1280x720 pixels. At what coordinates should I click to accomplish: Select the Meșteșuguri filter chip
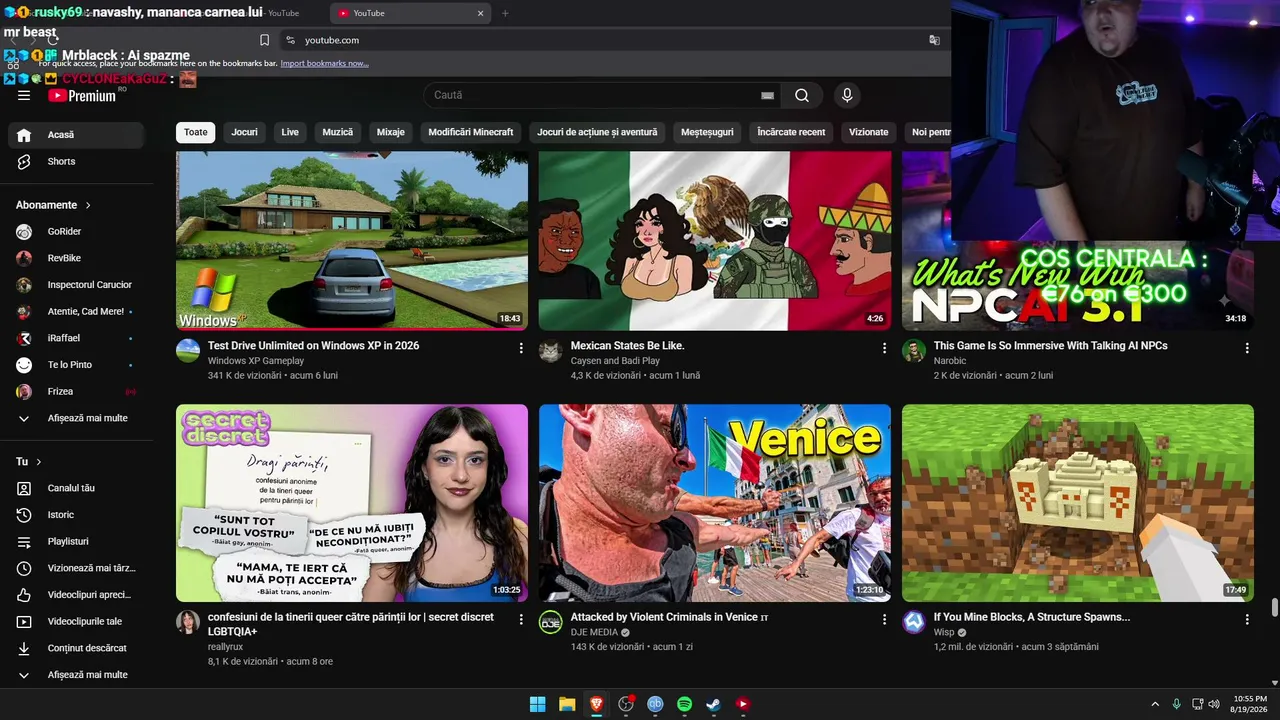point(707,132)
